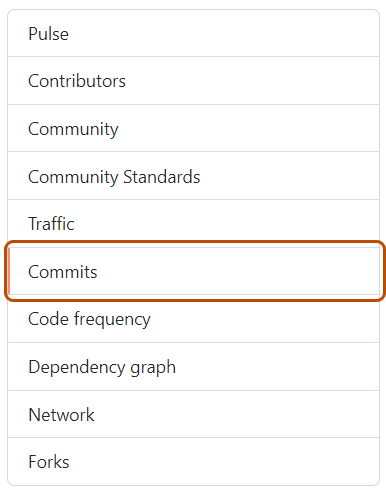View the repository Forks list
386x492 pixels.
(x=193, y=461)
